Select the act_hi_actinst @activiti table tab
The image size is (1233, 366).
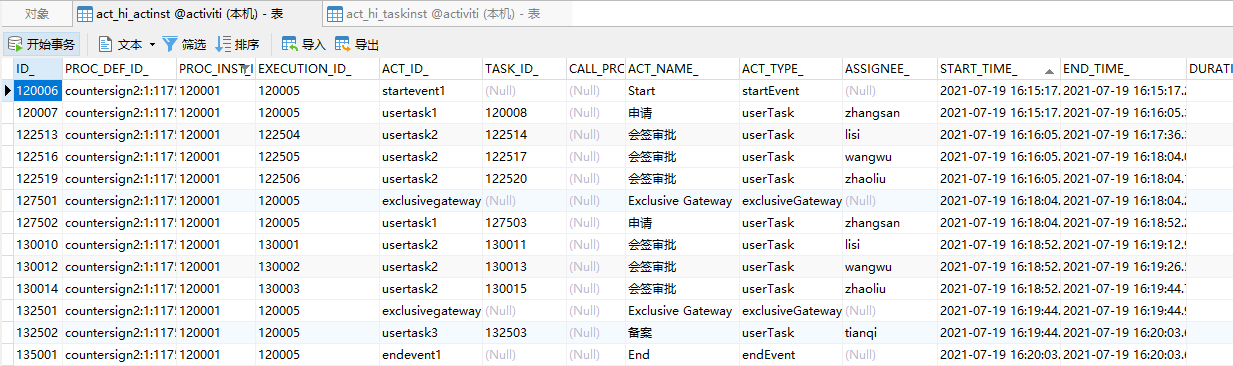coord(197,14)
